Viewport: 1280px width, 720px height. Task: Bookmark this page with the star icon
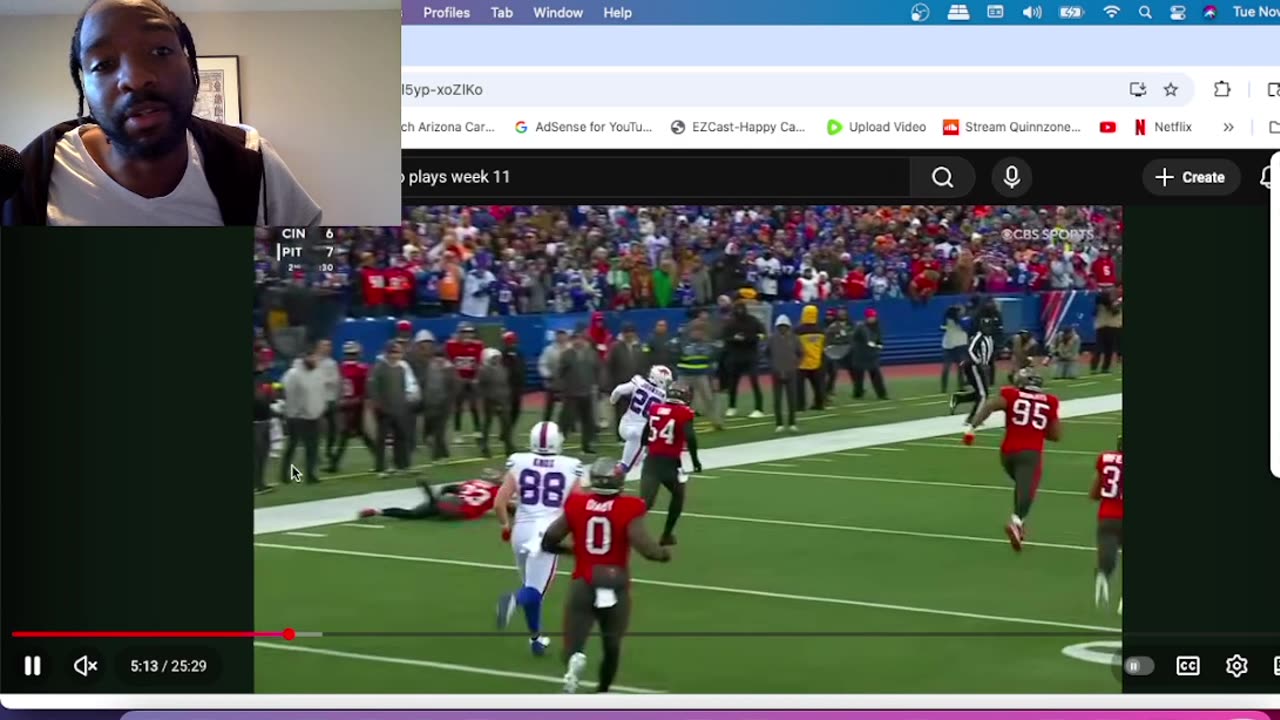coord(1170,90)
